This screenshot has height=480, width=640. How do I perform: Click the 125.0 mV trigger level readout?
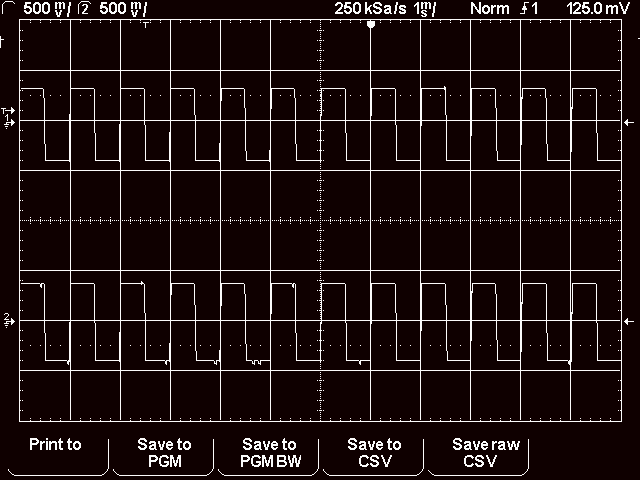coord(598,9)
